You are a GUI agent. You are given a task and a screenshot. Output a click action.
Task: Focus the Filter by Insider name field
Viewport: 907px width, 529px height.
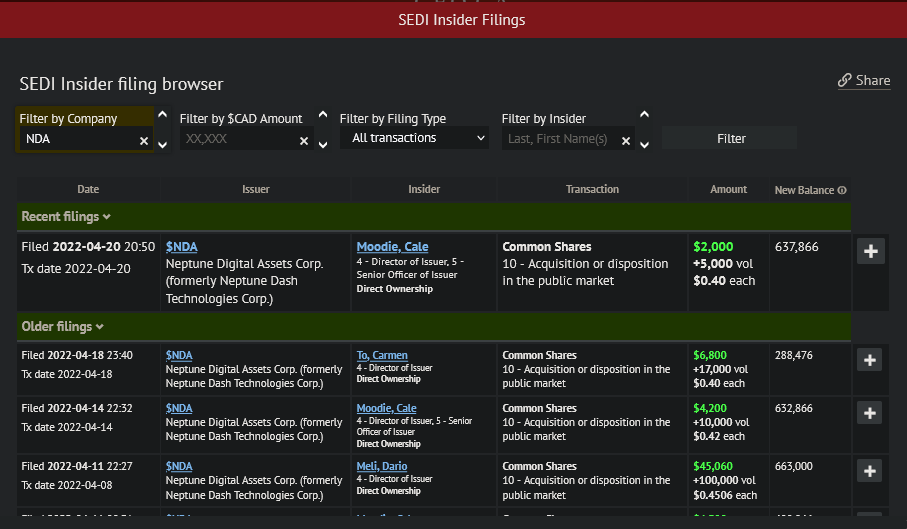(560, 139)
